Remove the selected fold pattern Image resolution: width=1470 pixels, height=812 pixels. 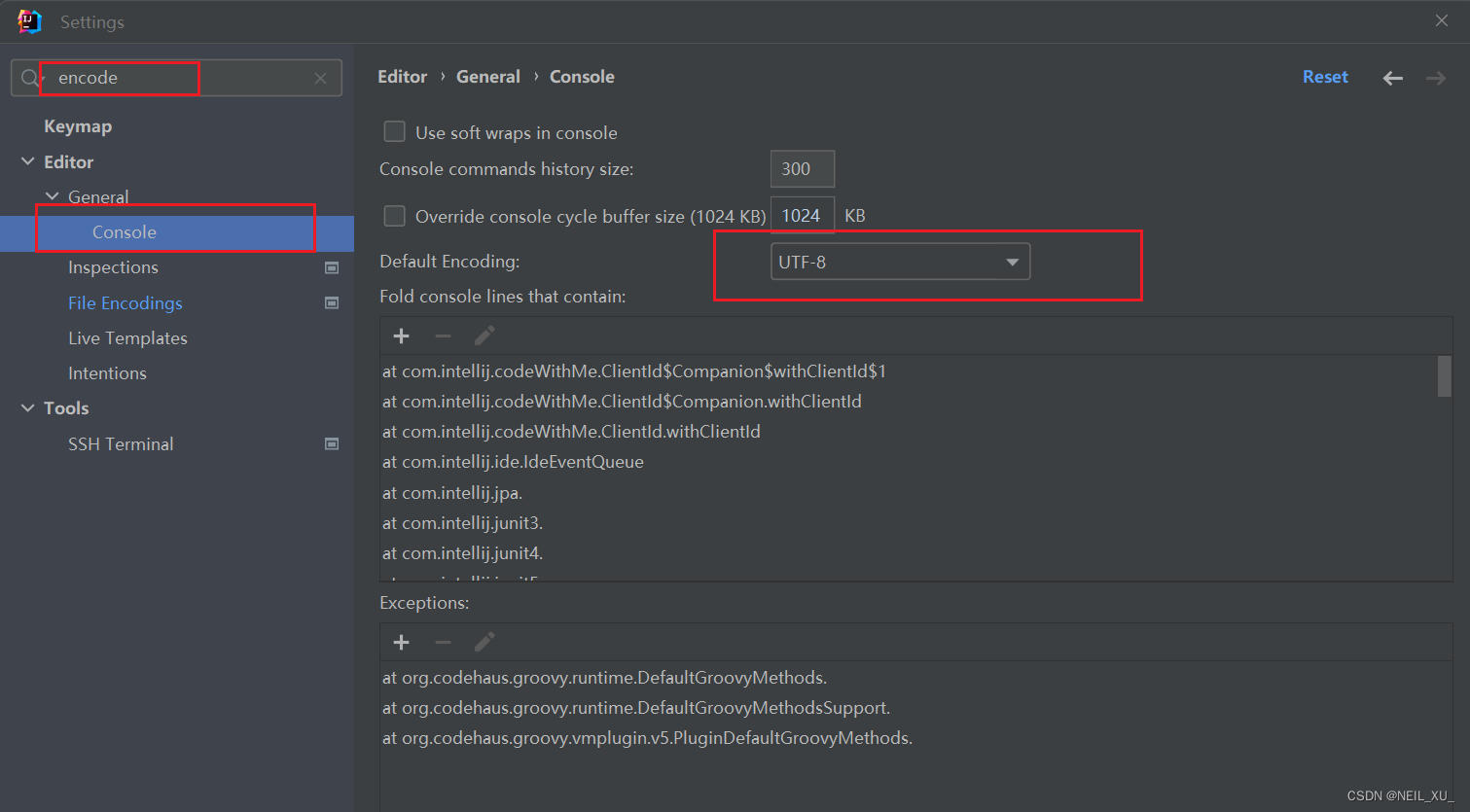(x=443, y=335)
